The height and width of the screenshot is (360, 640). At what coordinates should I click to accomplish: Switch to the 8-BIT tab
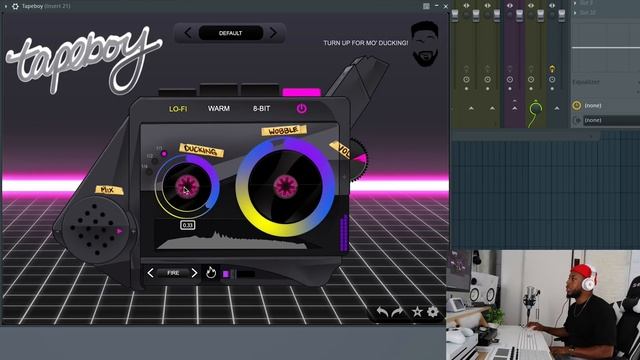tap(261, 109)
